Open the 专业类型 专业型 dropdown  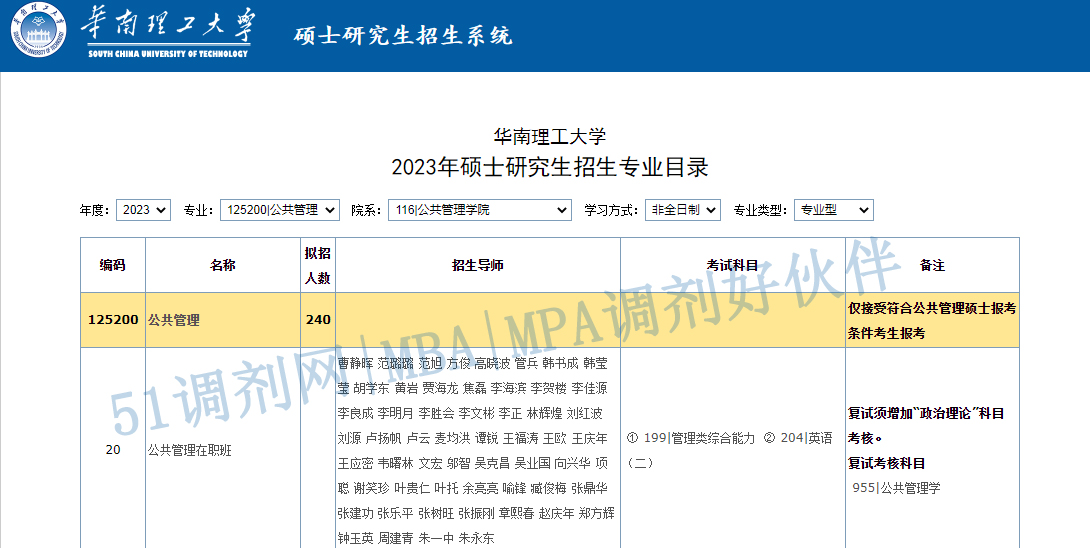click(x=833, y=210)
